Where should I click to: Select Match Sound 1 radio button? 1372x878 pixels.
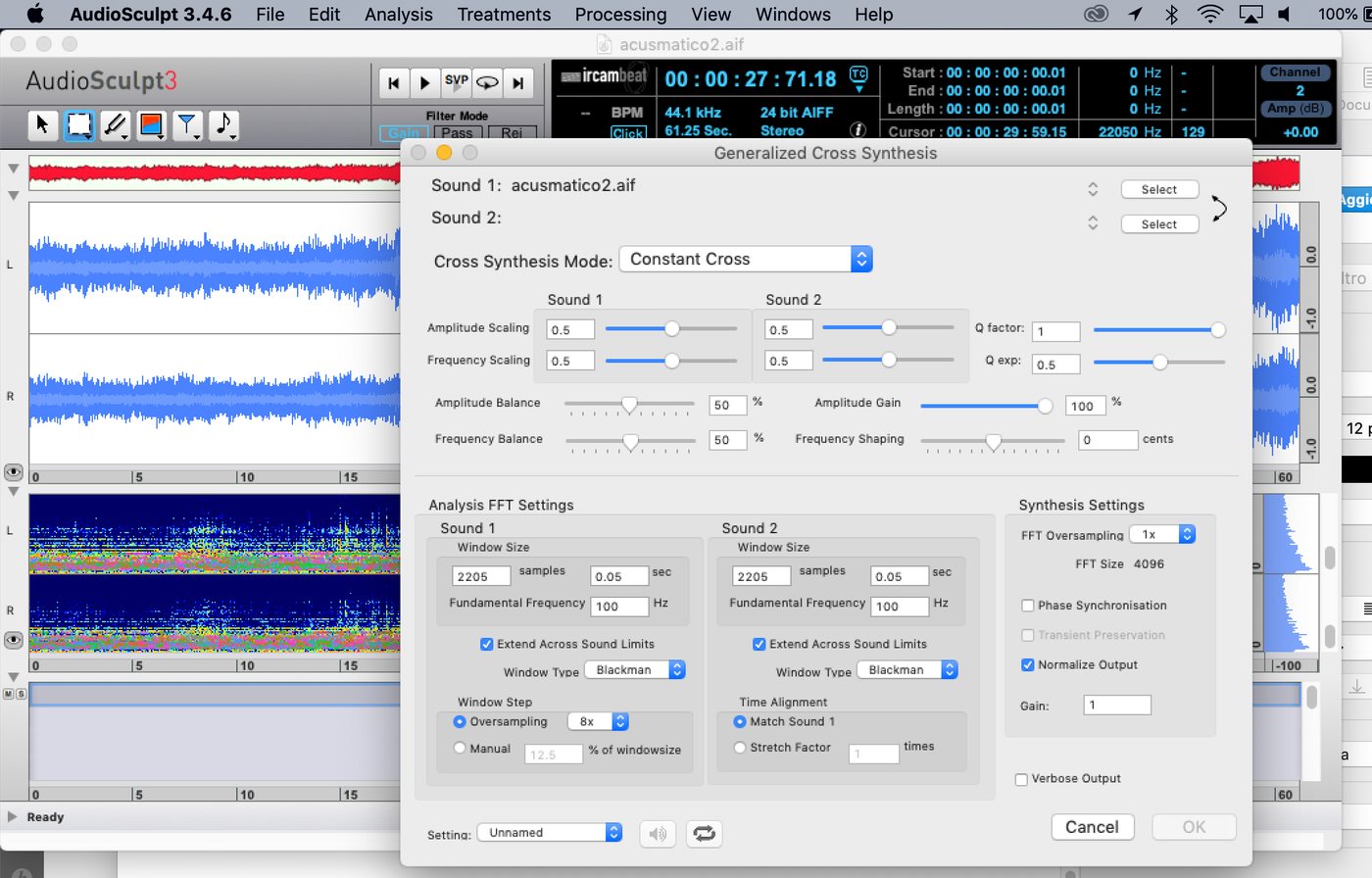tap(740, 721)
